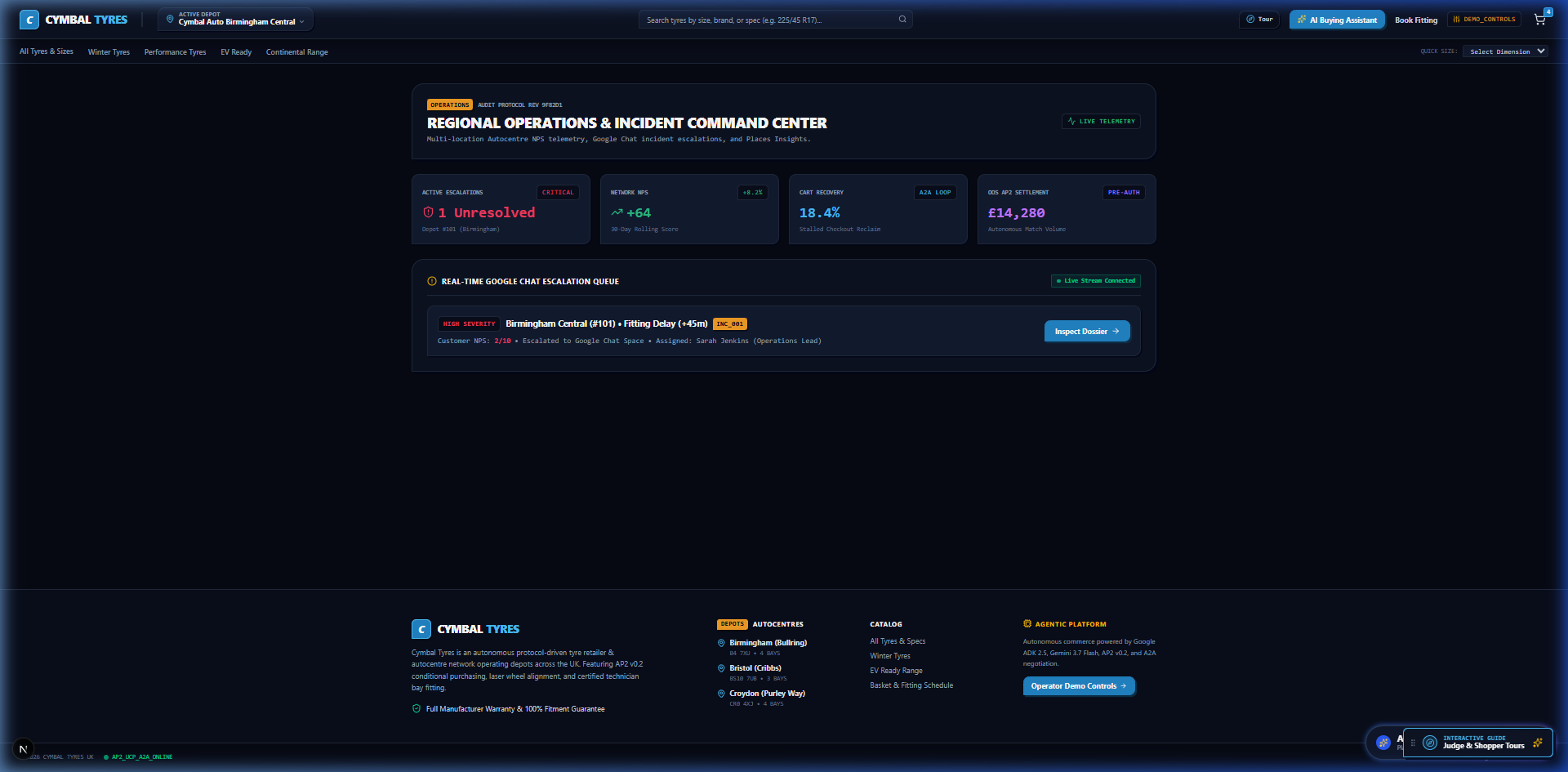Click the LIVE TELEMETRY indicator
1568x772 pixels.
point(1101,121)
